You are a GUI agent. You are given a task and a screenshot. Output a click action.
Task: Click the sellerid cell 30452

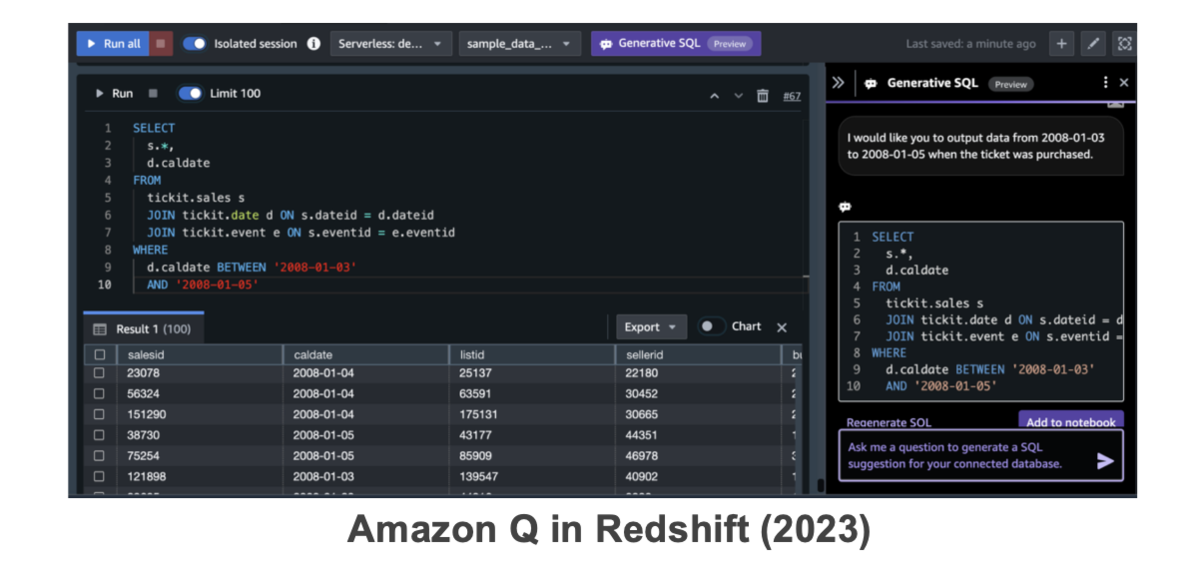point(642,394)
